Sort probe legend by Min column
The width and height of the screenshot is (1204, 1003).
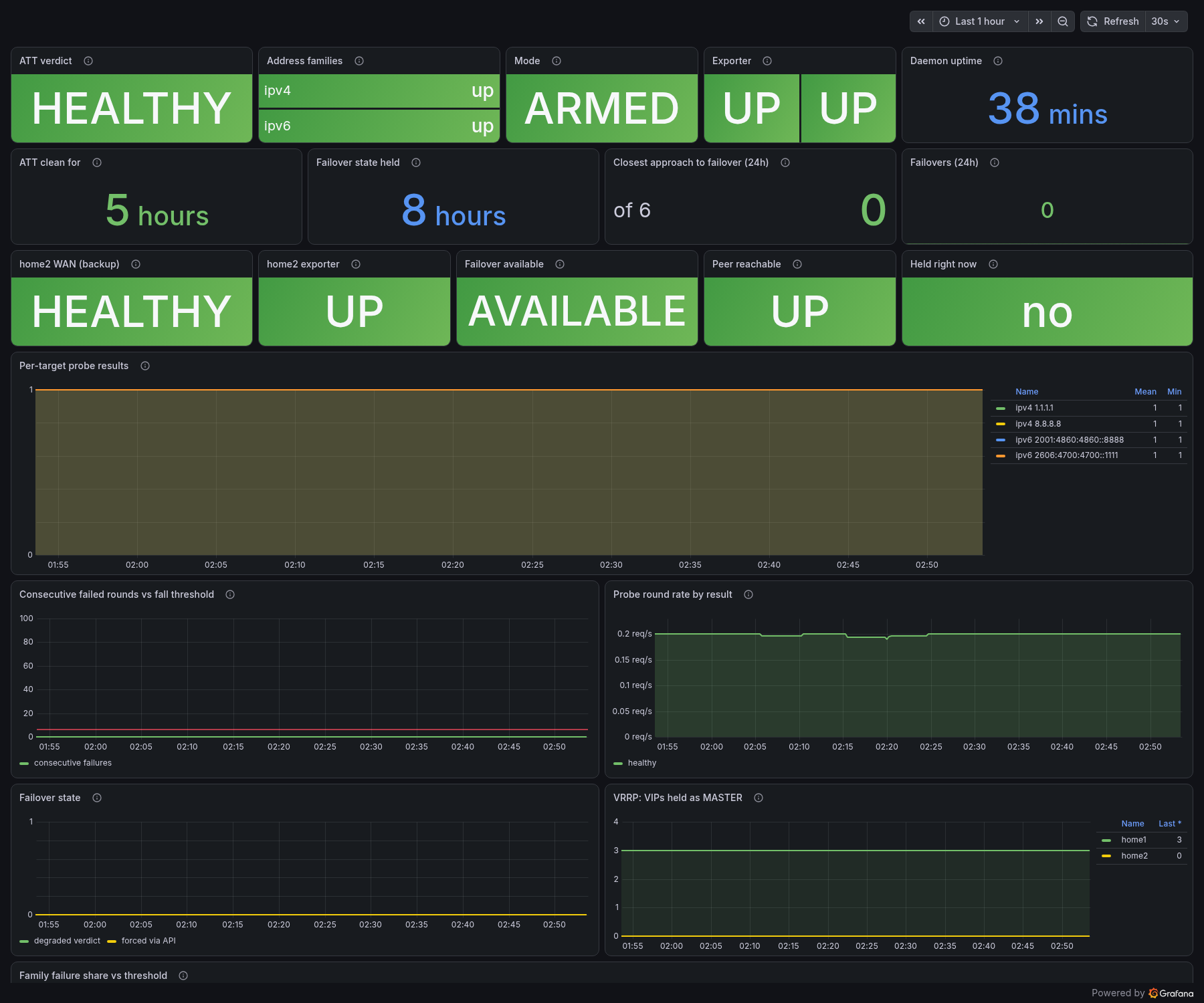click(x=1174, y=392)
